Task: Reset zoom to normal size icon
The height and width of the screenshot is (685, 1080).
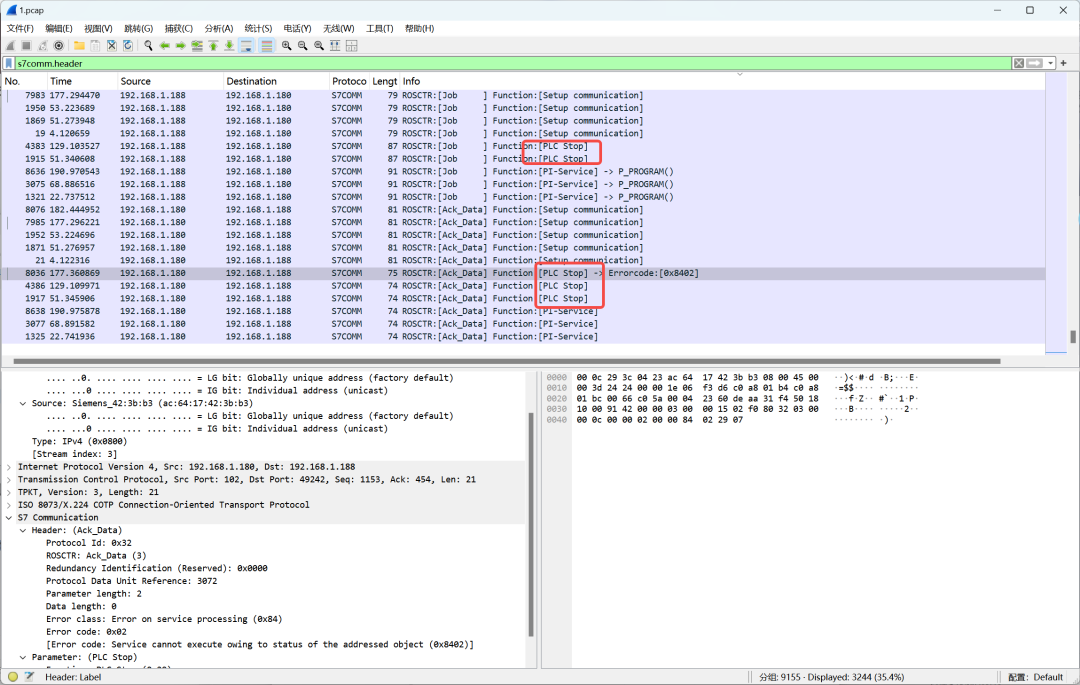Action: pyautogui.click(x=319, y=45)
